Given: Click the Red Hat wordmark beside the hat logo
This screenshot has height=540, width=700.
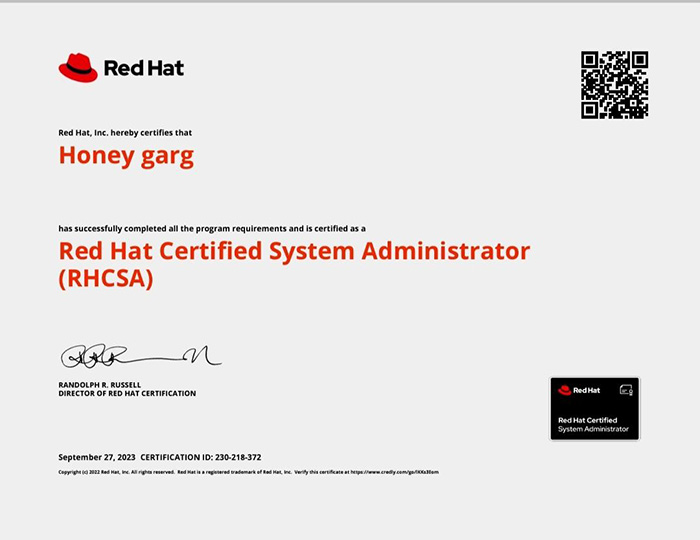Looking at the screenshot, I should point(144,69).
